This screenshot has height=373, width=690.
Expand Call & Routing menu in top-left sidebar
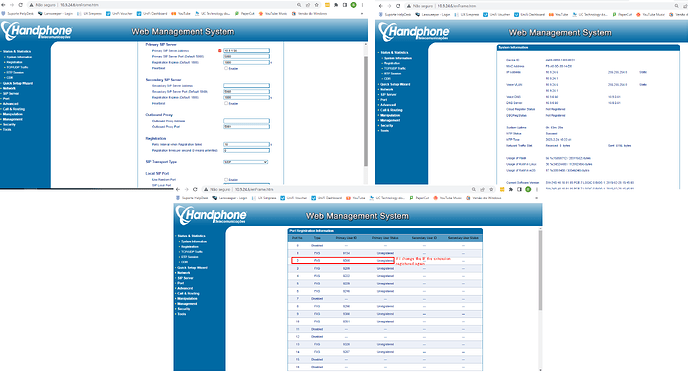click(13, 109)
